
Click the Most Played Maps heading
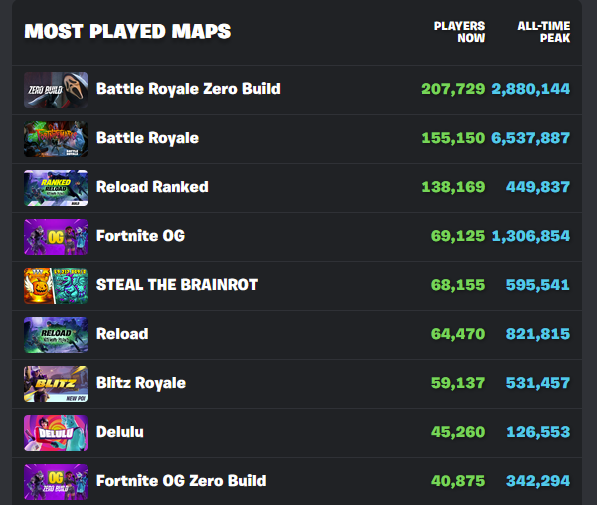(x=128, y=32)
